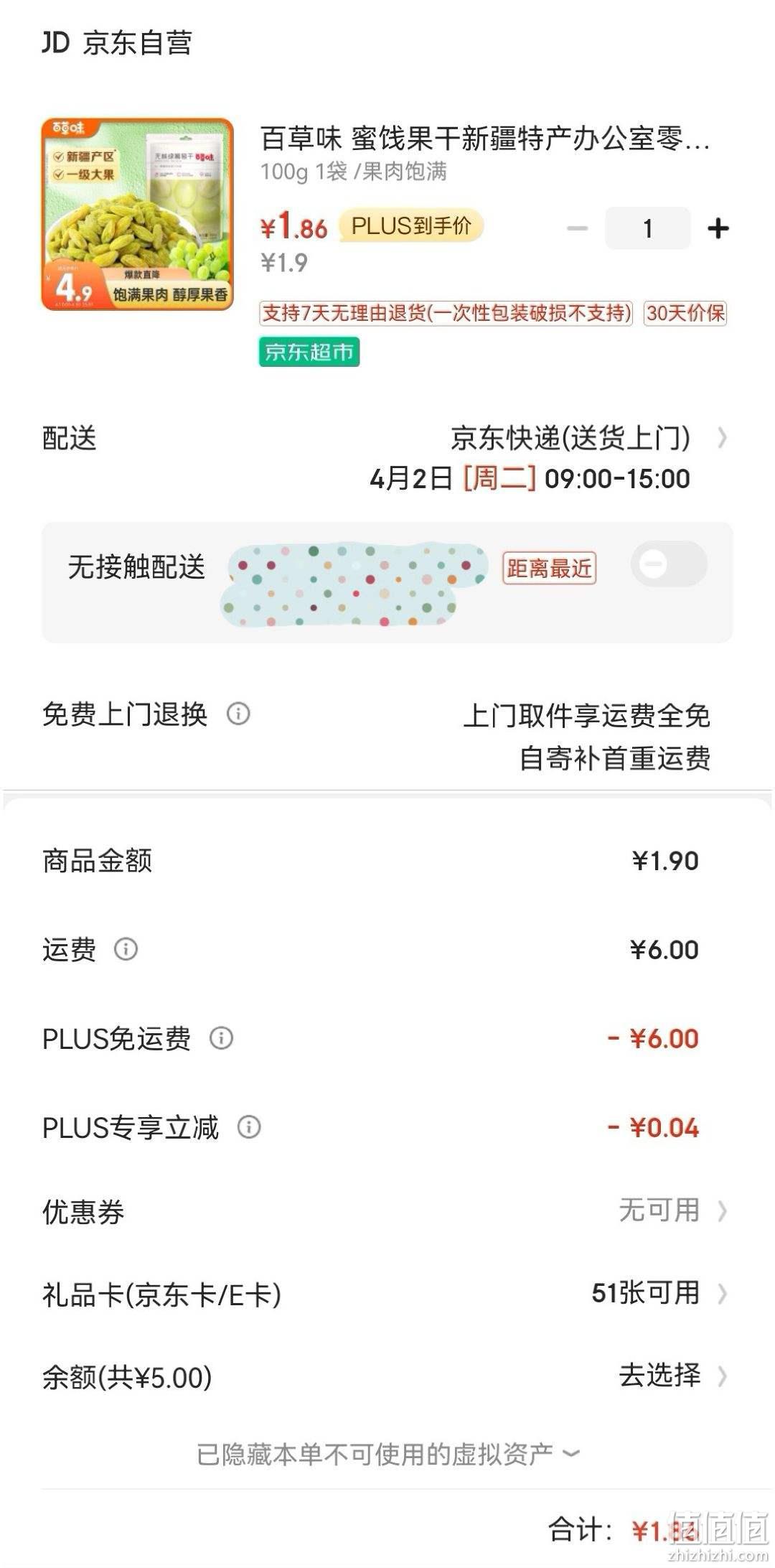Select 去选择 for balance payment
The image size is (775, 1568).
pos(659,1375)
